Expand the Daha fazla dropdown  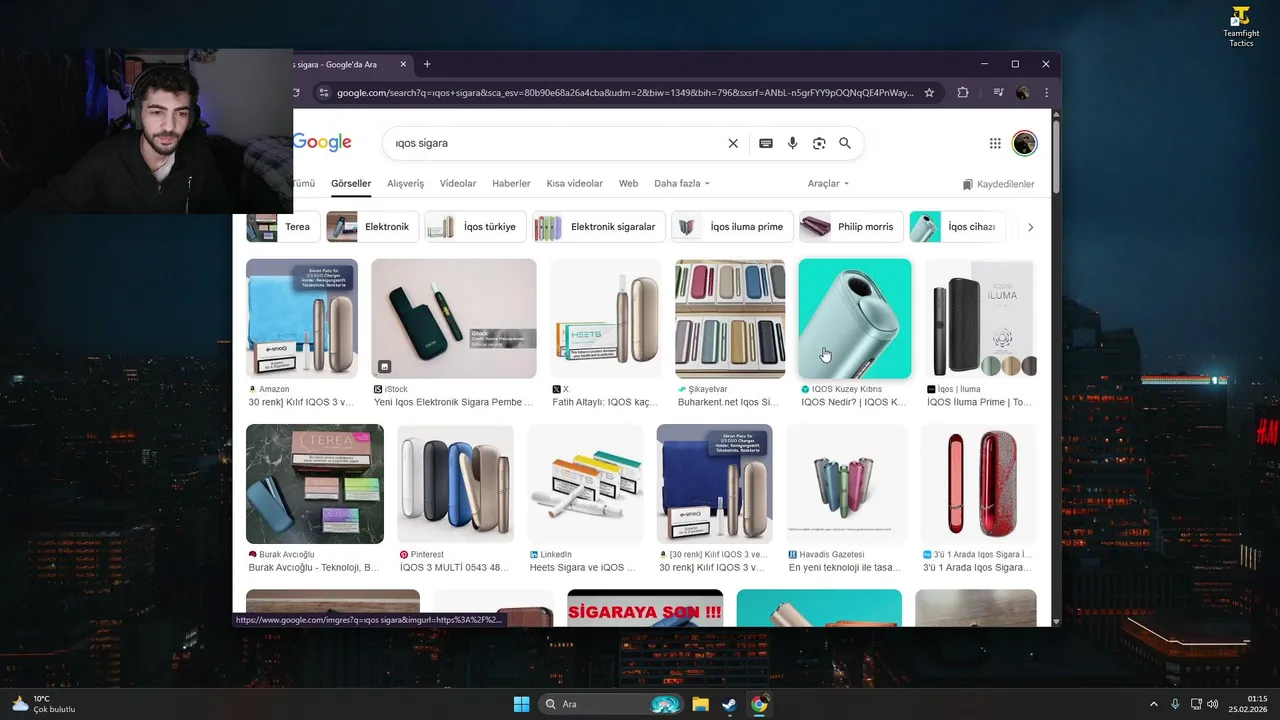point(682,184)
